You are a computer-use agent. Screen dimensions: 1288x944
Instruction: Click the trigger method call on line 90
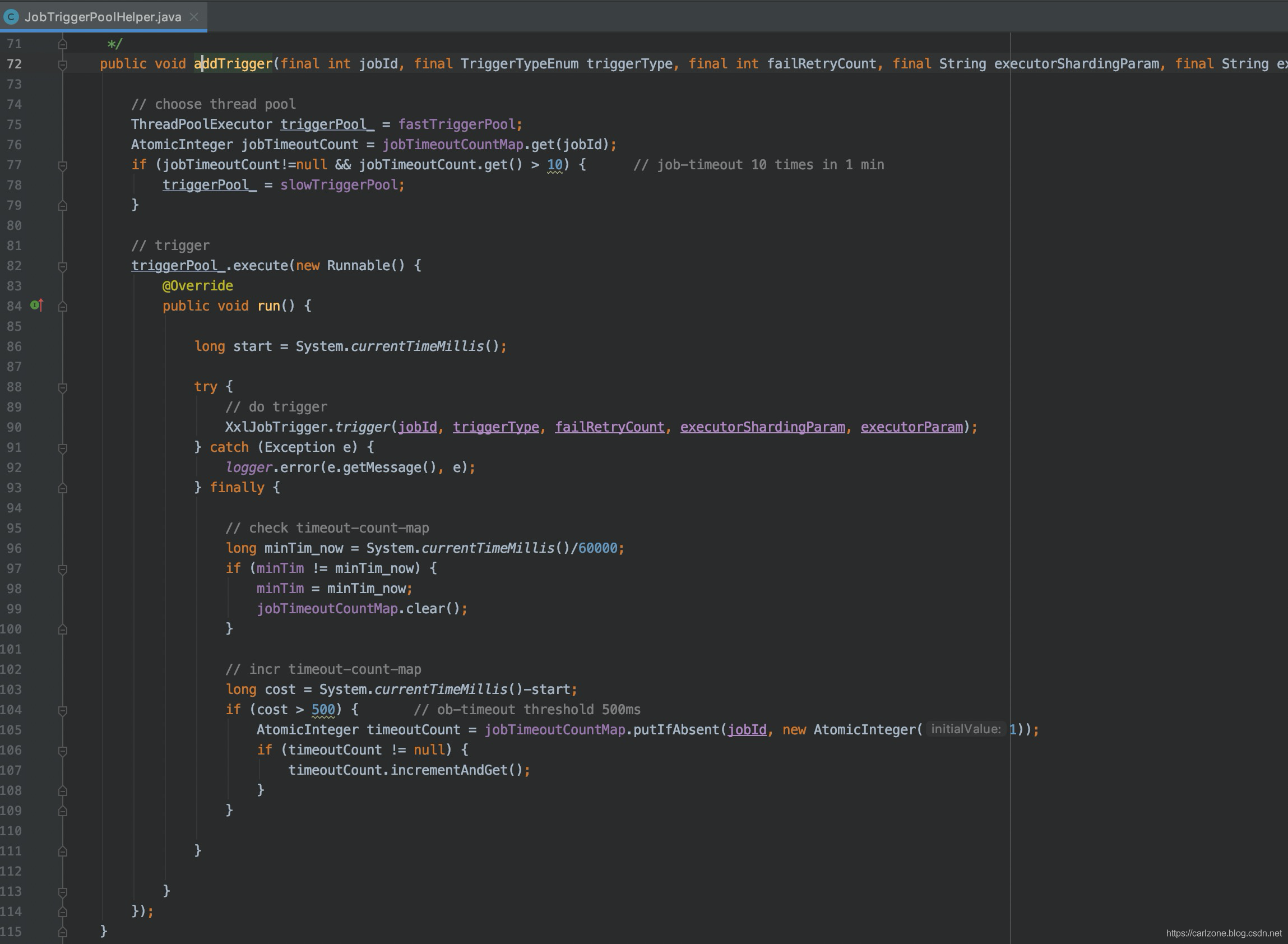tap(362, 427)
